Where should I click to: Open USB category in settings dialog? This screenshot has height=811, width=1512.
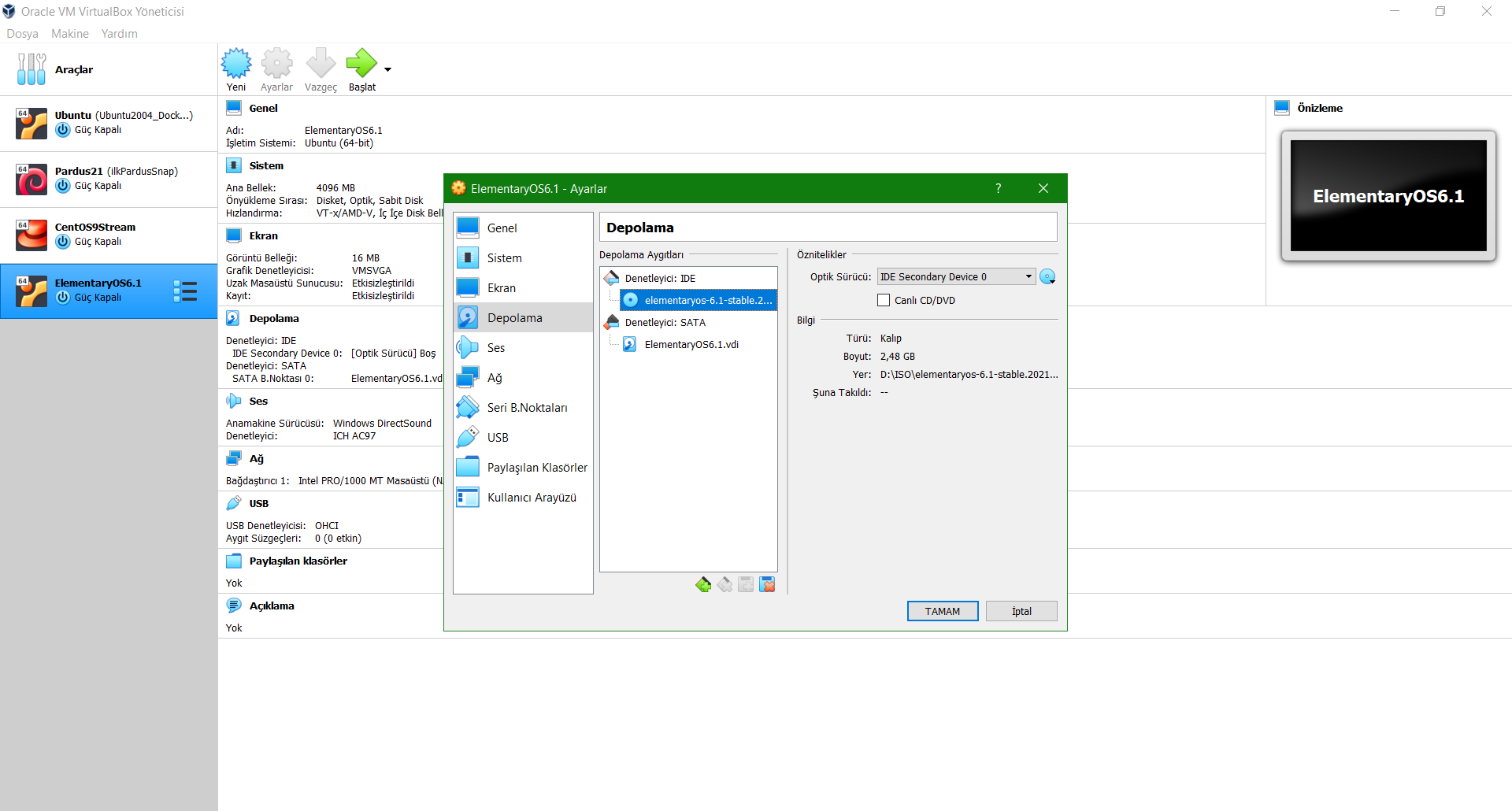click(523, 437)
